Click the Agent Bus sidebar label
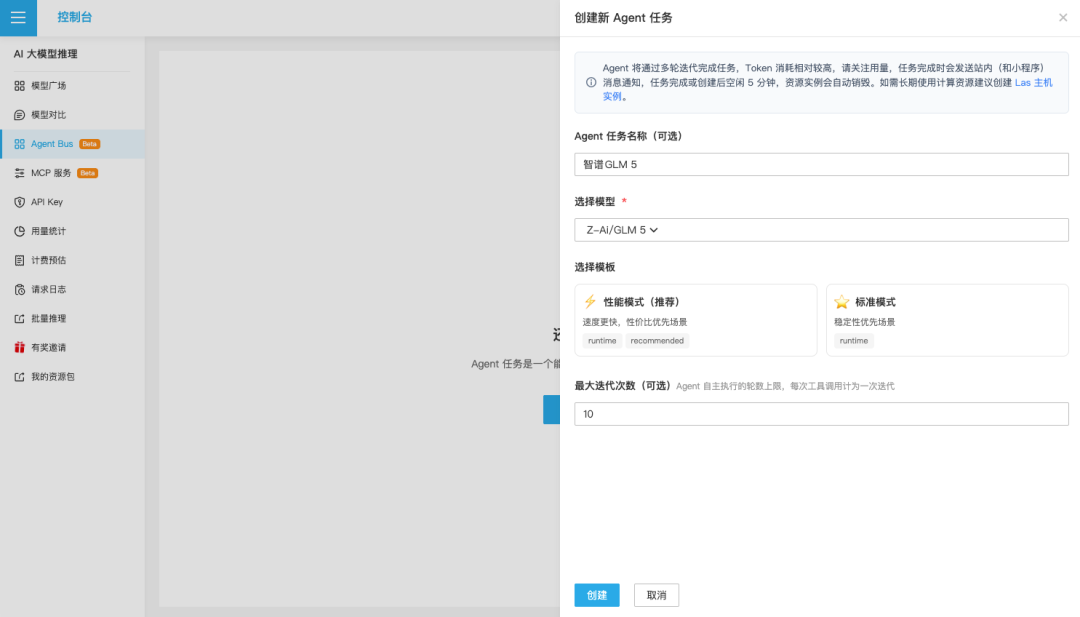 pos(52,144)
